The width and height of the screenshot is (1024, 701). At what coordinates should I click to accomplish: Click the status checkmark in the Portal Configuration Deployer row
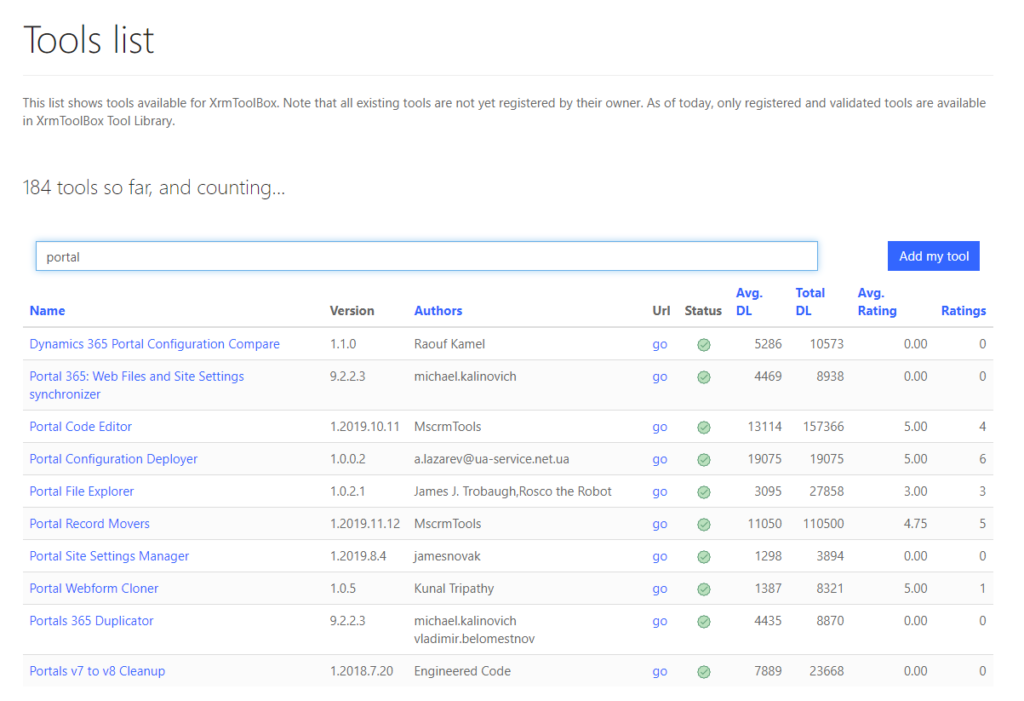pyautogui.click(x=703, y=460)
